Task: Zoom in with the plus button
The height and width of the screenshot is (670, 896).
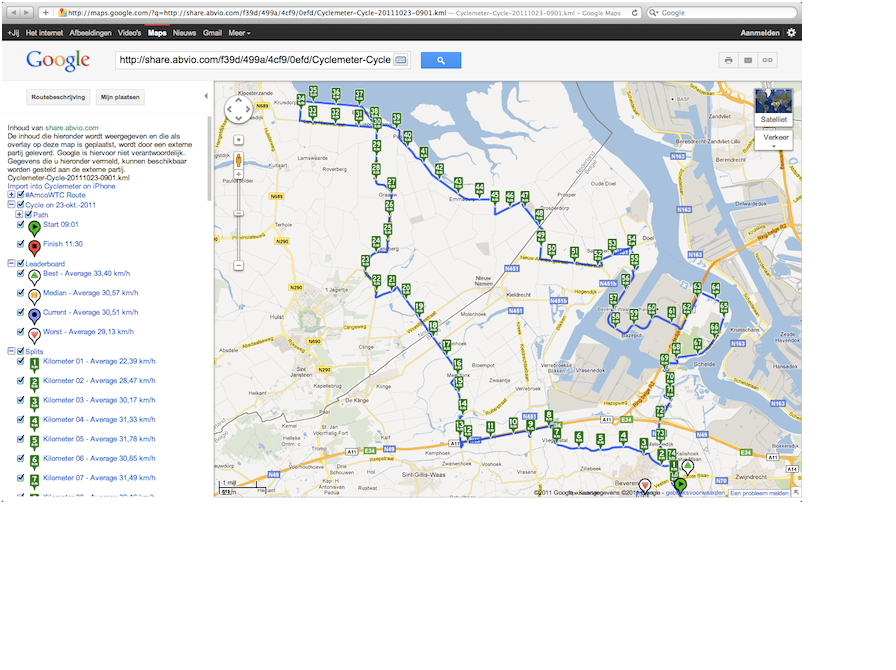Action: click(x=239, y=175)
